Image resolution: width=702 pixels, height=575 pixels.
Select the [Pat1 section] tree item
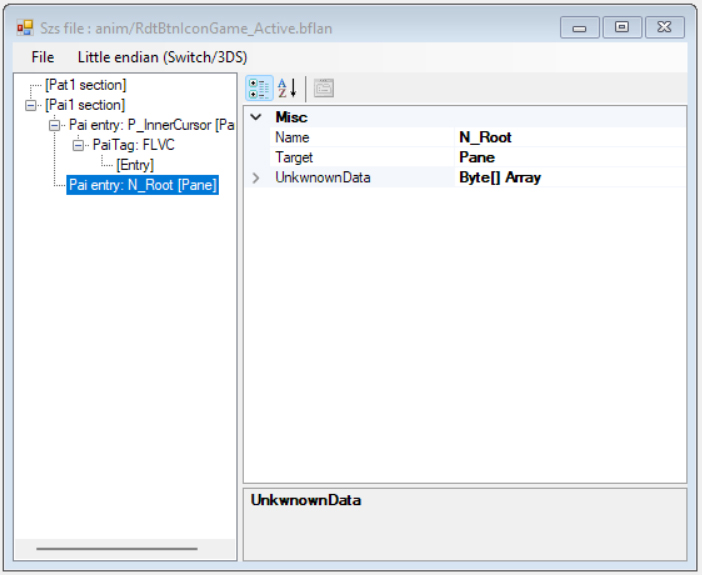pos(85,86)
